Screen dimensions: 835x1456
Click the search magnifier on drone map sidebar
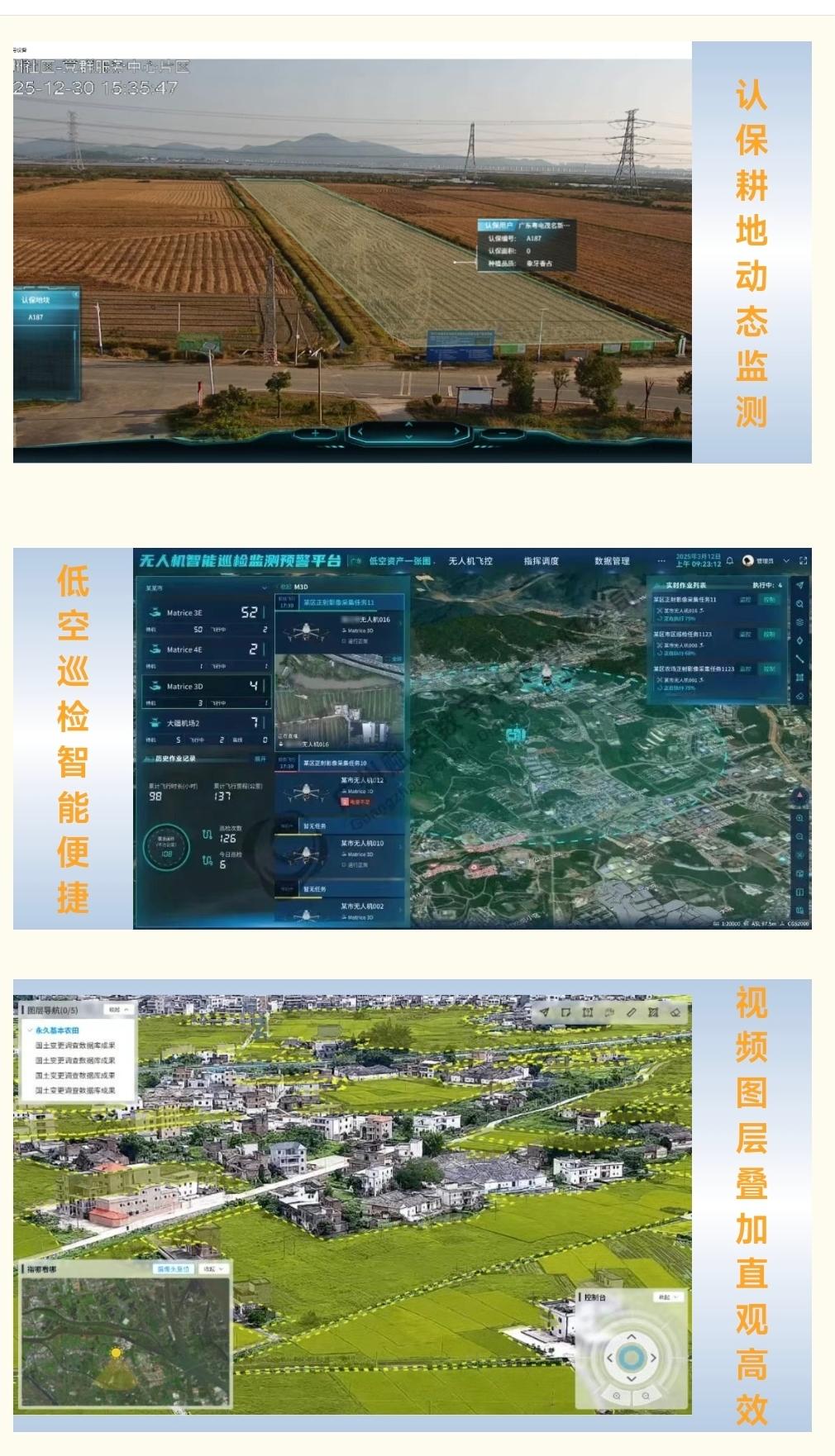coord(799,604)
